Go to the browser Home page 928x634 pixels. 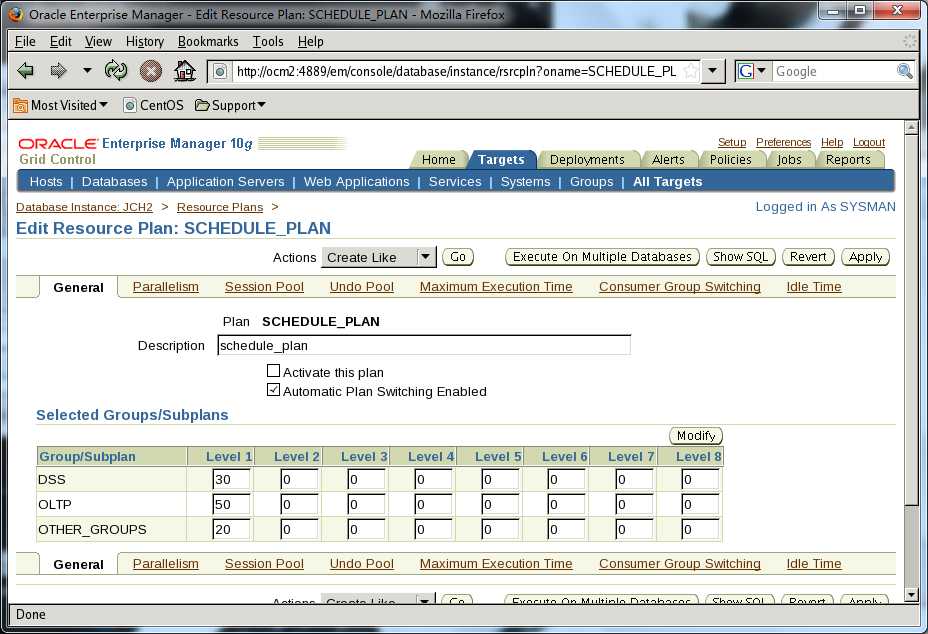185,71
